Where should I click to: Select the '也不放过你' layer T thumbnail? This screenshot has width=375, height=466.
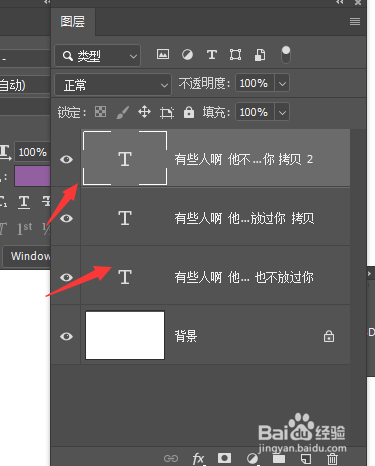point(125,277)
